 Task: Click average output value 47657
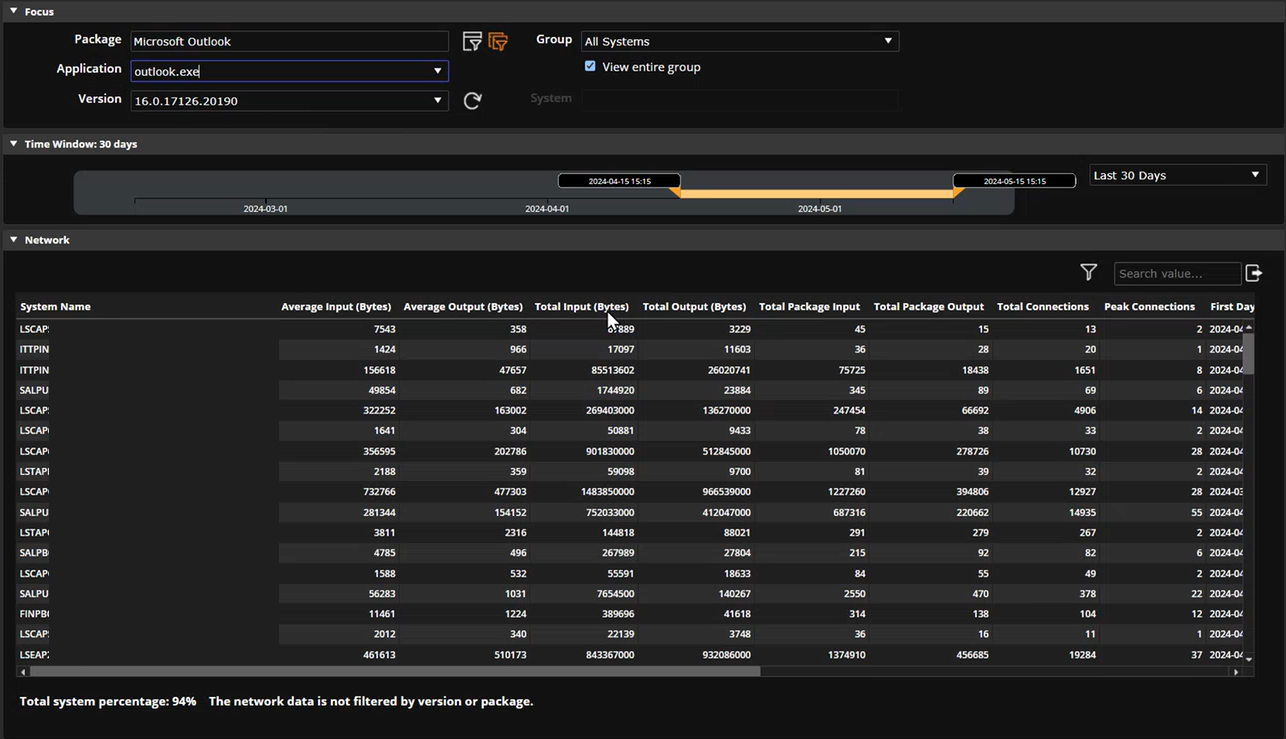(x=511, y=370)
